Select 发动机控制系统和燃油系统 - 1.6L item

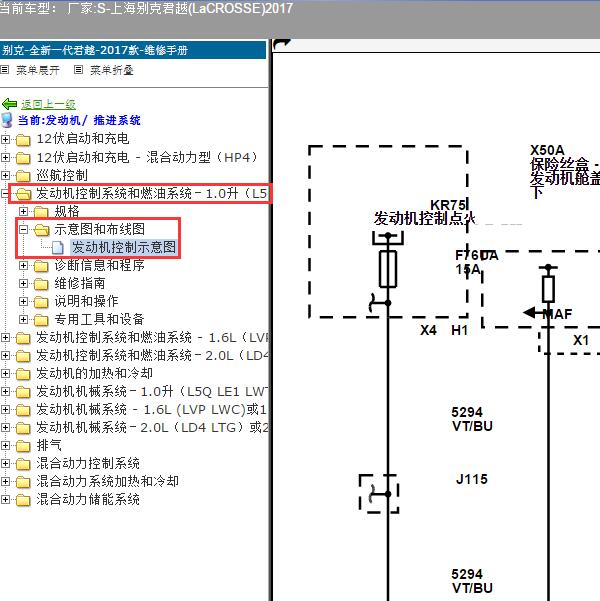[152, 337]
